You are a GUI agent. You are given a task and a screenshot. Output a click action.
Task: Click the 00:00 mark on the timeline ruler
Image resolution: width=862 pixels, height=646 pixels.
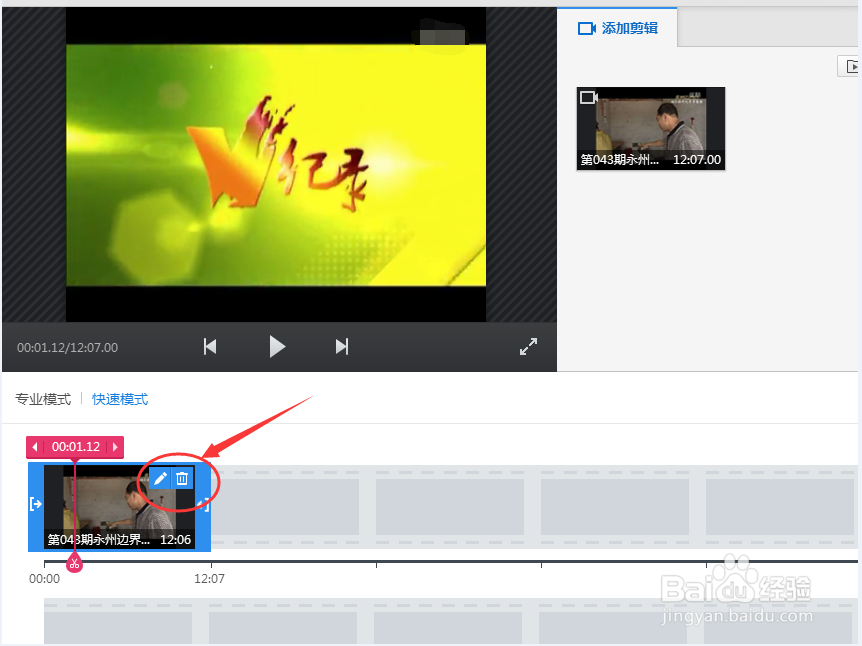(45, 578)
